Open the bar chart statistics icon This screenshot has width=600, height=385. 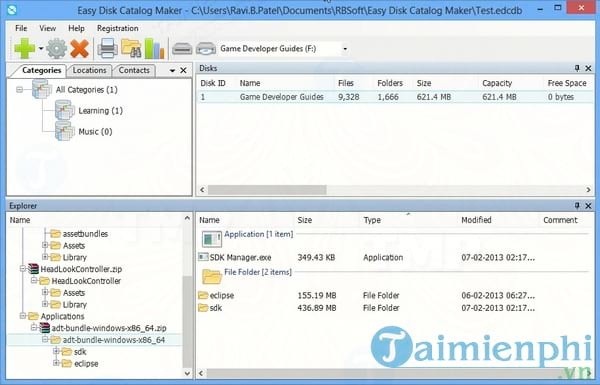coord(154,49)
